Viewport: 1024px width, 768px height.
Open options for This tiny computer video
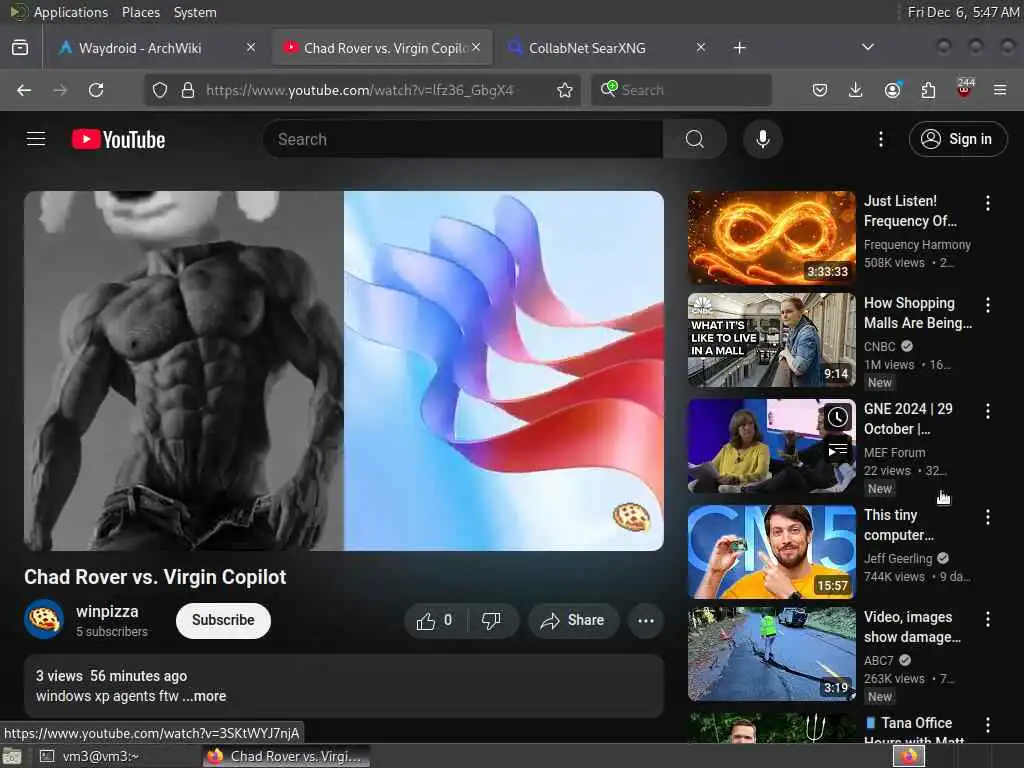[x=987, y=517]
